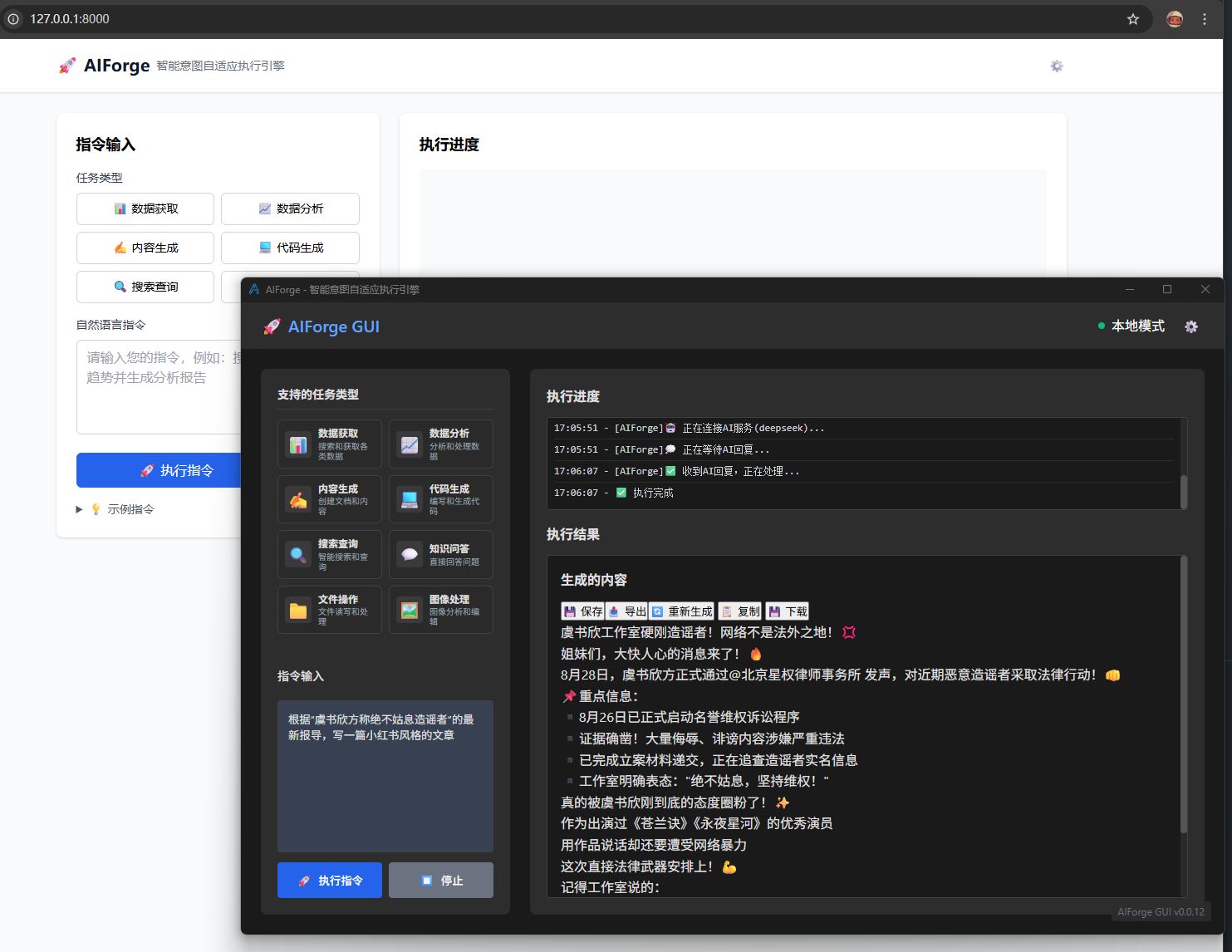This screenshot has width=1232, height=952.
Task: Expand 示例指令 disclosure in browser page
Action: point(115,509)
